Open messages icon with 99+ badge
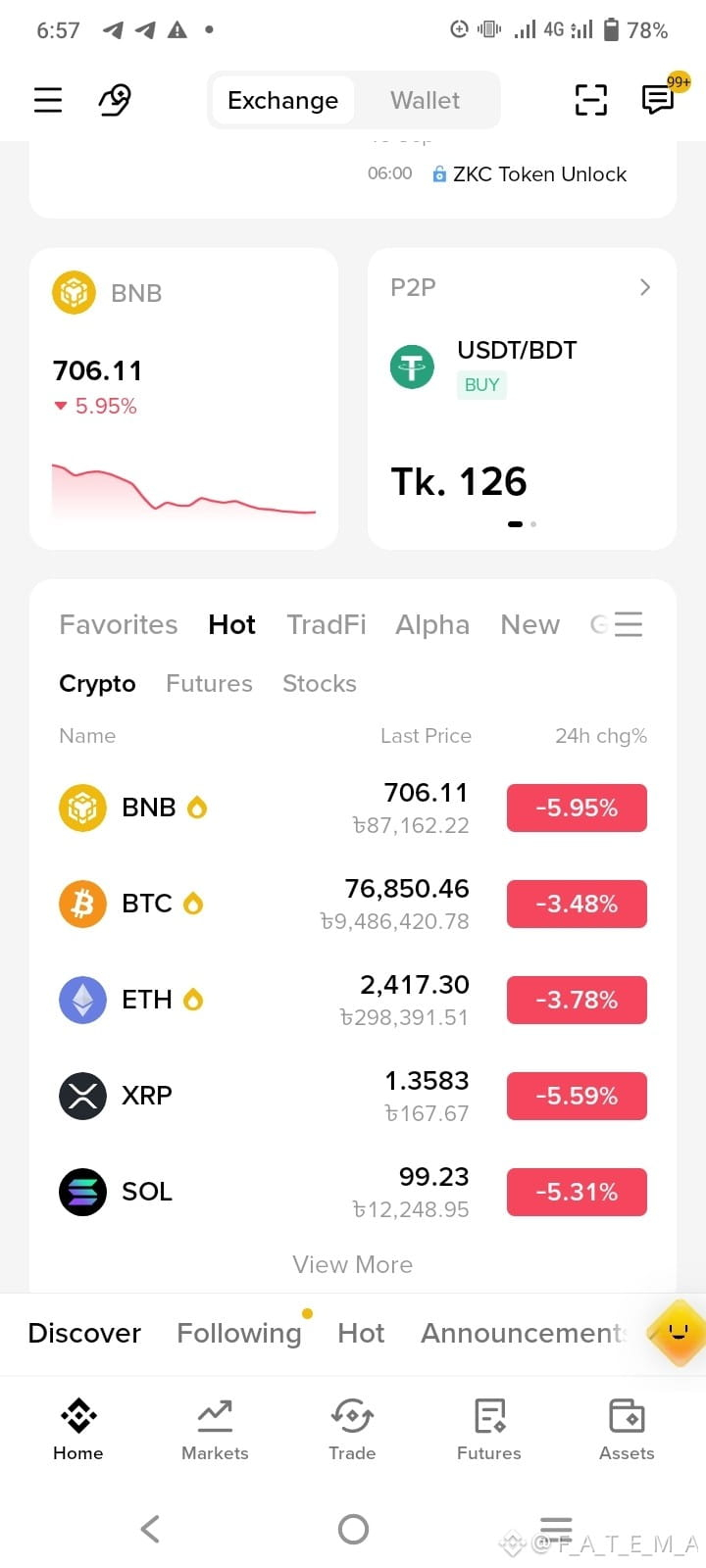Image resolution: width=706 pixels, height=1568 pixels. tap(658, 99)
